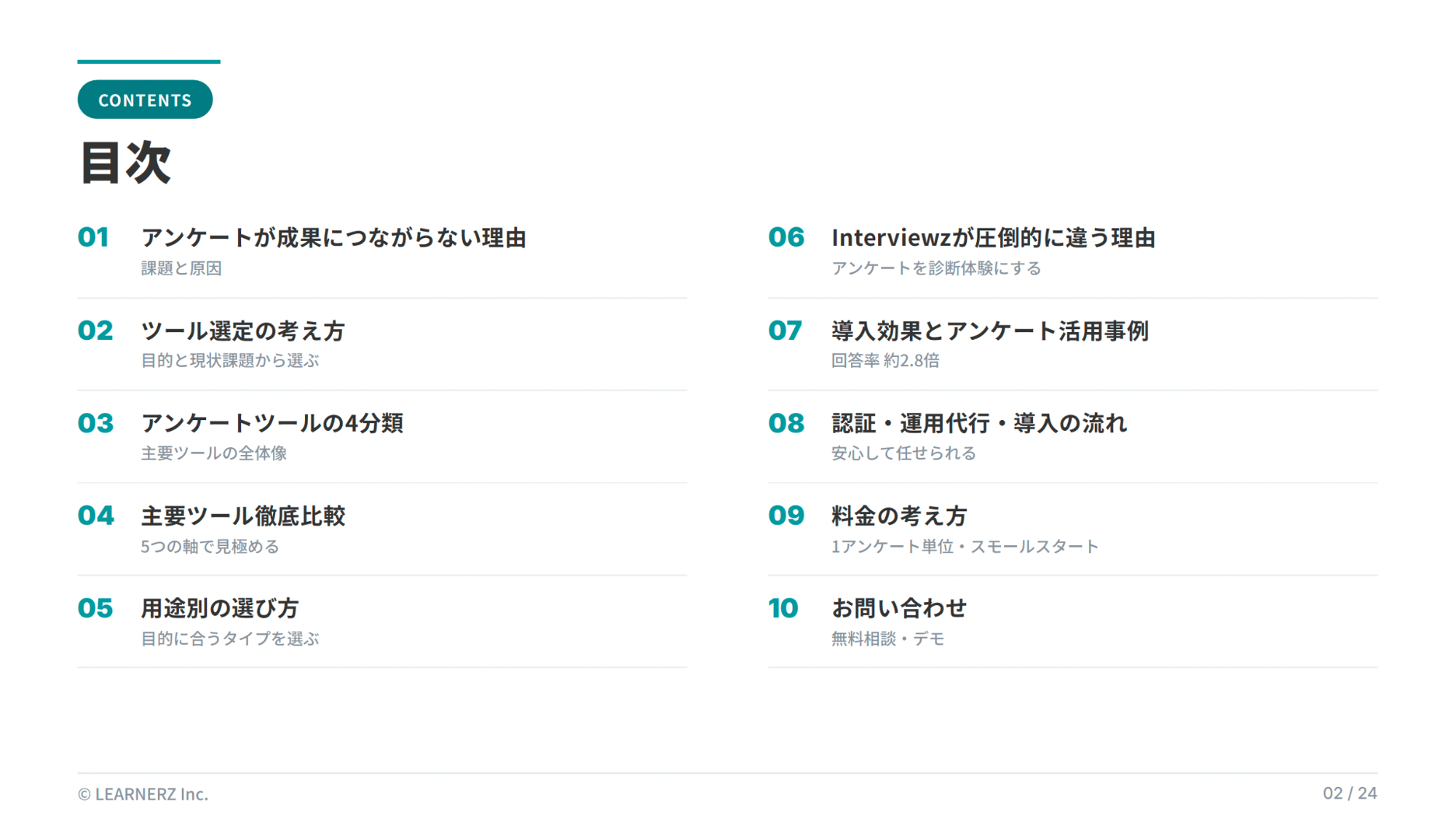Click section number 09
The image size is (1456, 819).
click(786, 515)
